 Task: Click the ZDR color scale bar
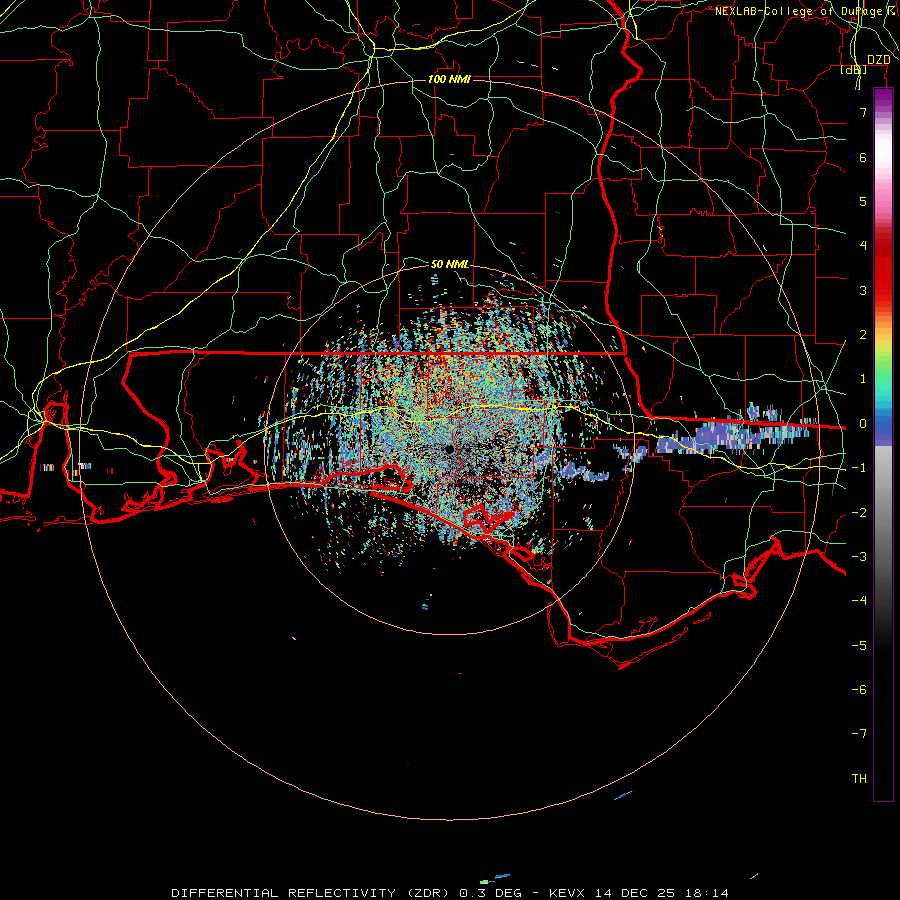[883, 444]
